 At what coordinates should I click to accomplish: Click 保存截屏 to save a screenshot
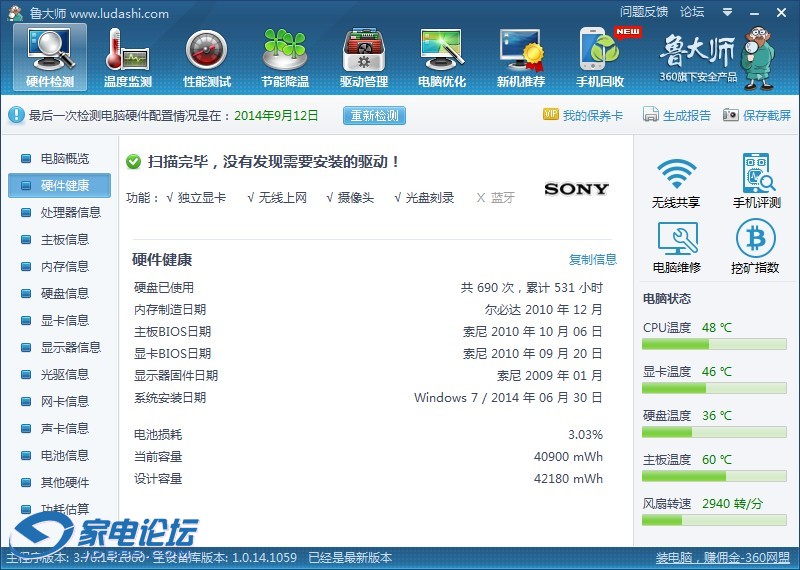(757, 115)
